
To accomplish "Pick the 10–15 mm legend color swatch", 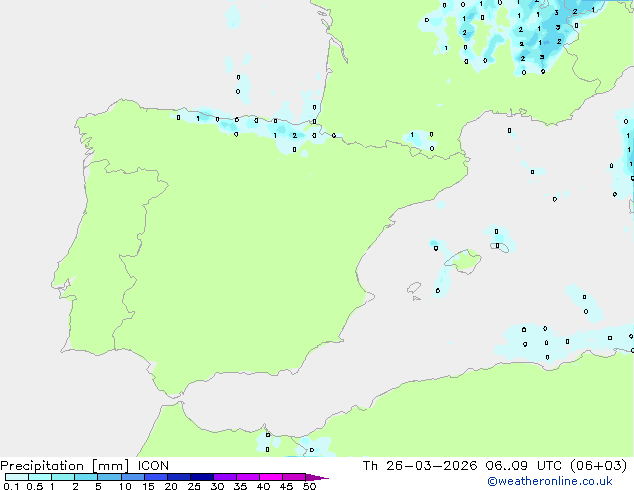I will pyautogui.click(x=133, y=477).
